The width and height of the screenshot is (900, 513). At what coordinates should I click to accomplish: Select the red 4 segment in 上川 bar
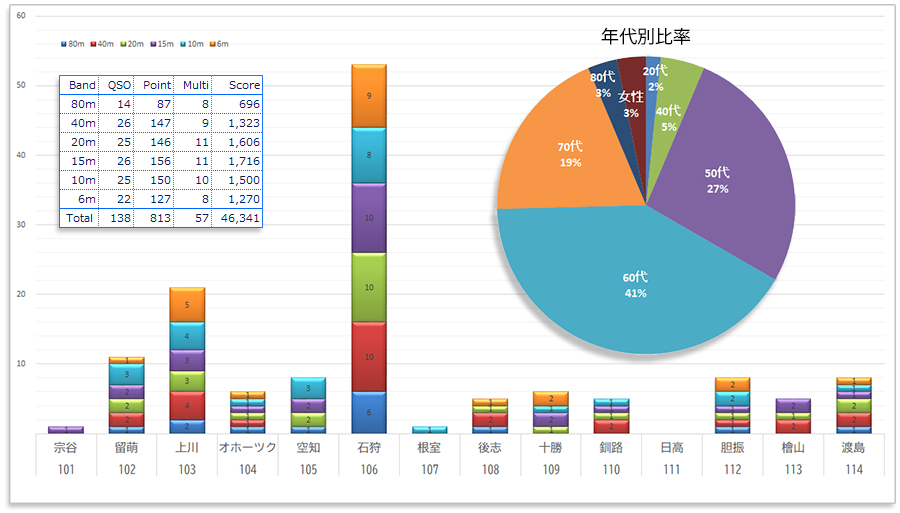[187, 406]
